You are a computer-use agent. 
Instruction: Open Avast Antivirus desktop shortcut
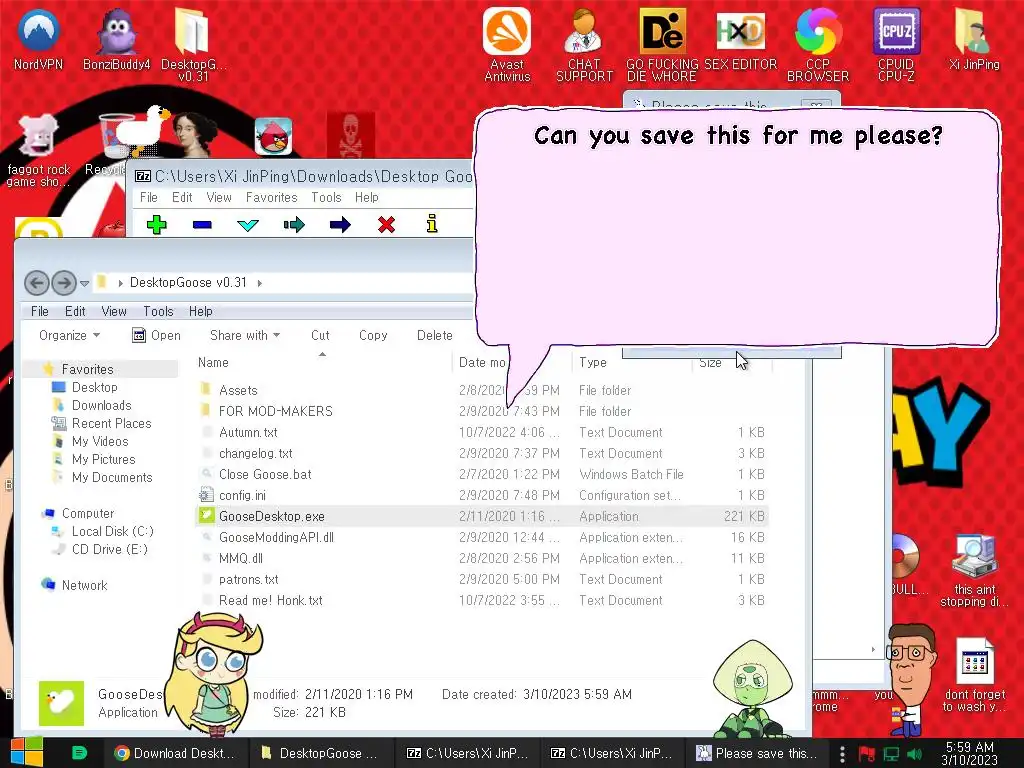pos(507,44)
